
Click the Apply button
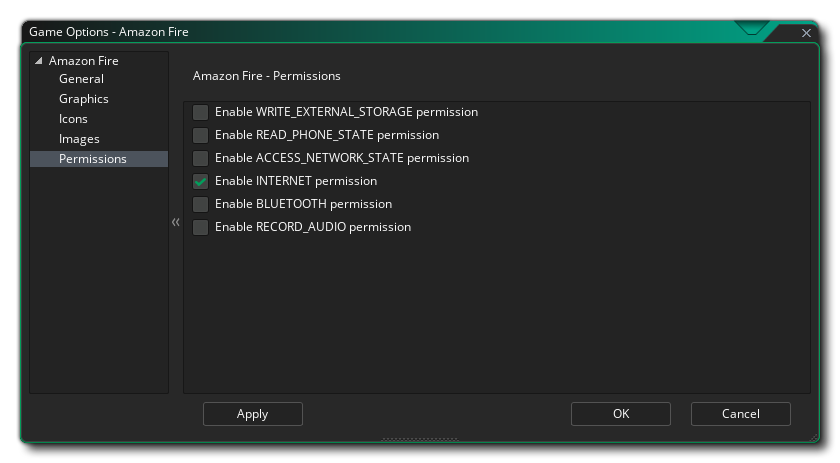point(253,414)
